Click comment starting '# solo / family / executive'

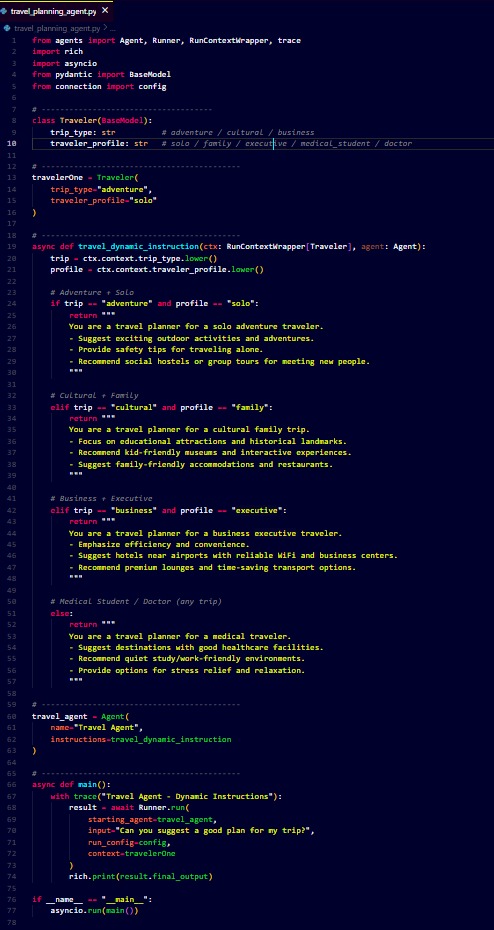coord(286,144)
